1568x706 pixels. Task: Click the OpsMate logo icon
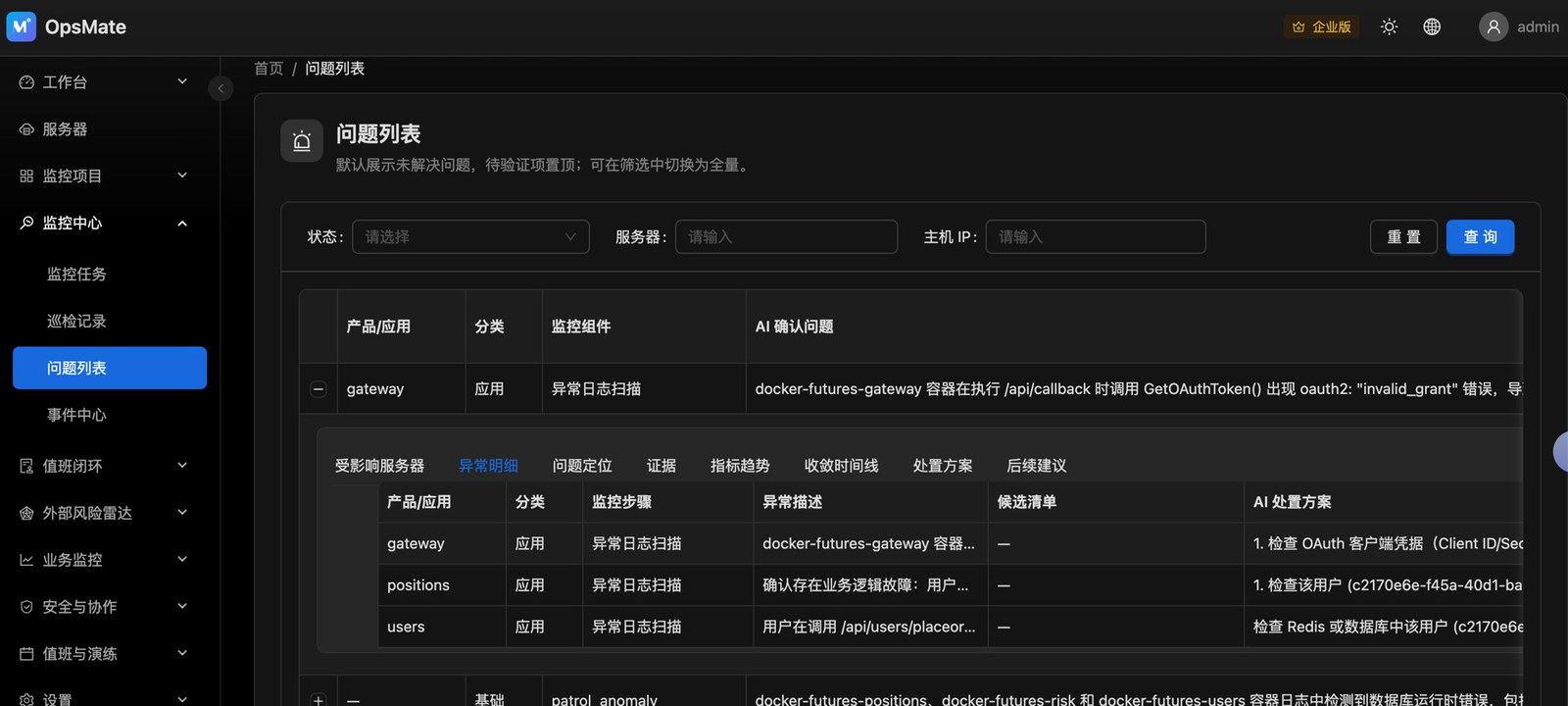point(21,26)
